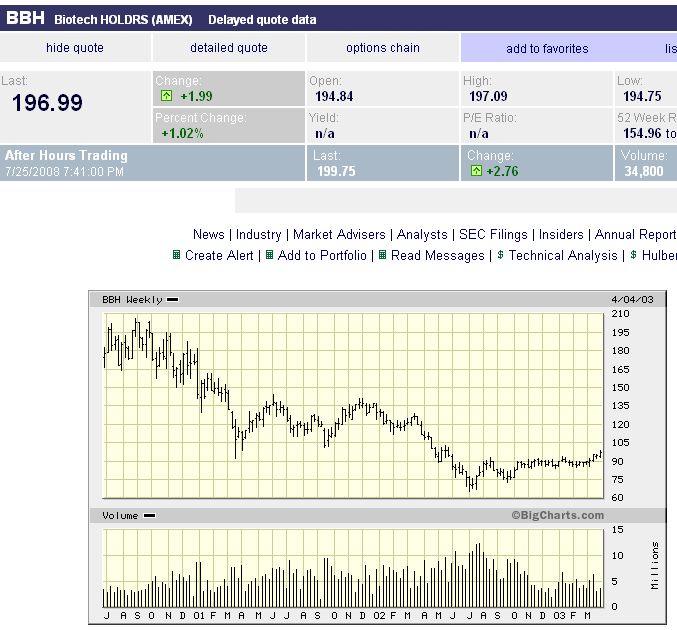This screenshot has width=677, height=630.
Task: Visit the Analysts link
Action: 422,235
